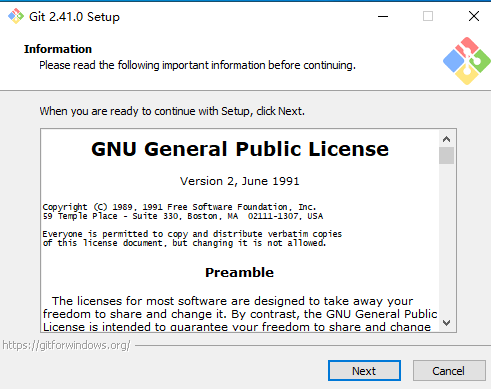The image size is (491, 389).
Task: Close the Git 2.41.0 Setup window
Action: pyautogui.click(x=474, y=16)
